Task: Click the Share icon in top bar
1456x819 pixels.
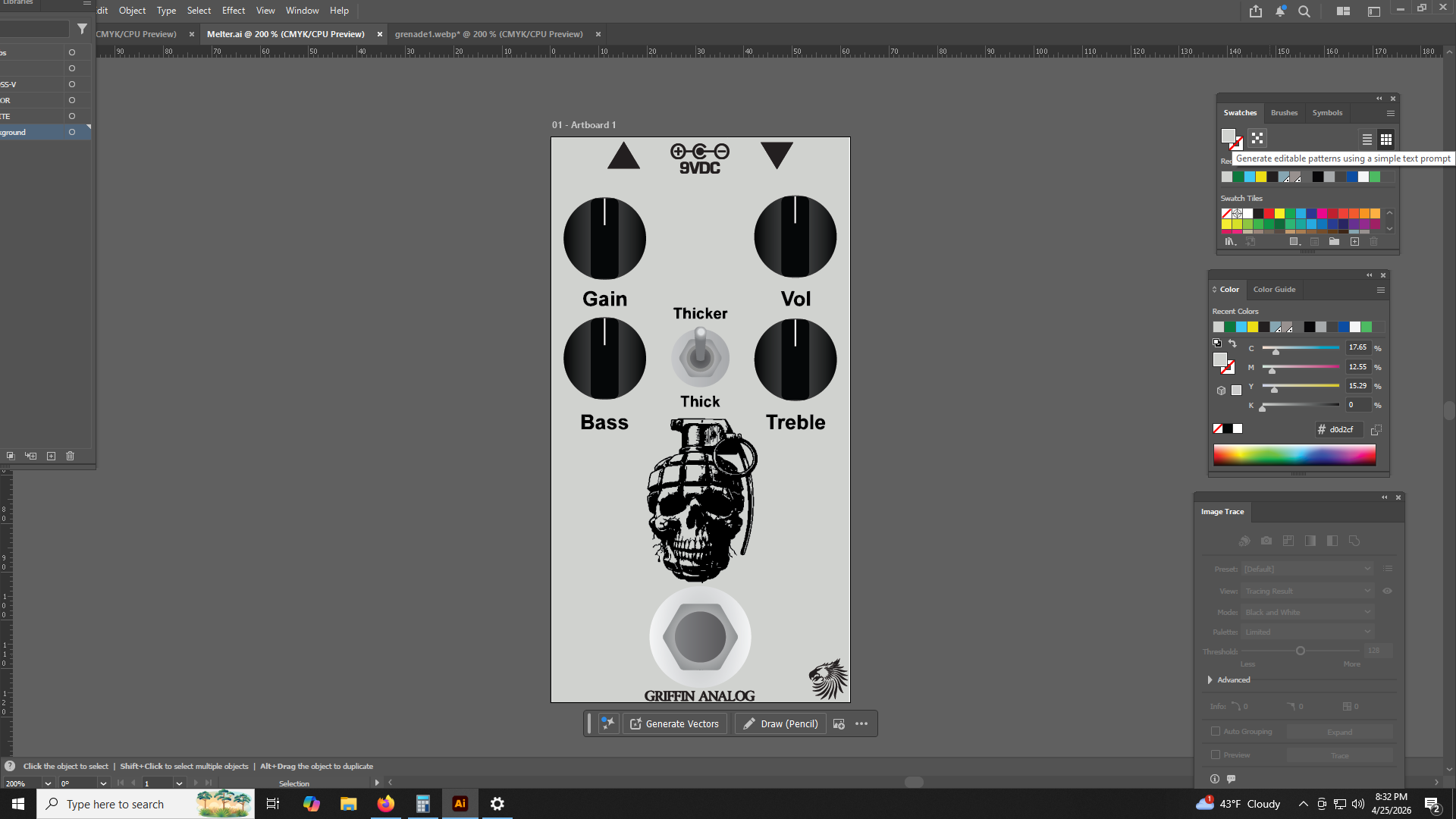Action: click(x=1256, y=11)
